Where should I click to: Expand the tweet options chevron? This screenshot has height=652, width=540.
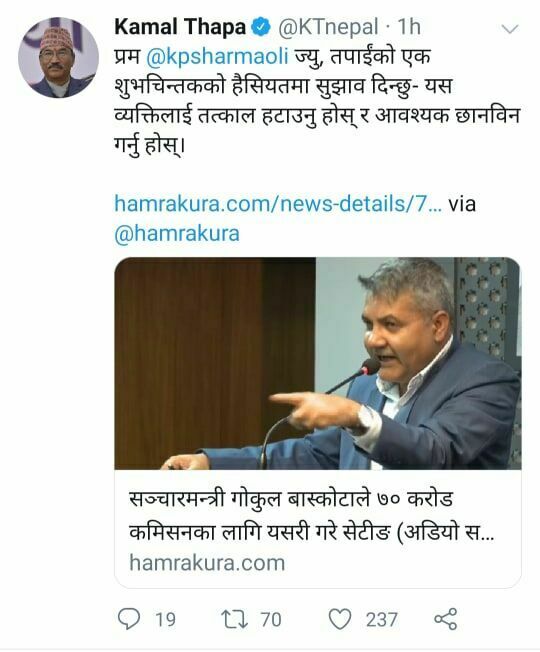[510, 29]
